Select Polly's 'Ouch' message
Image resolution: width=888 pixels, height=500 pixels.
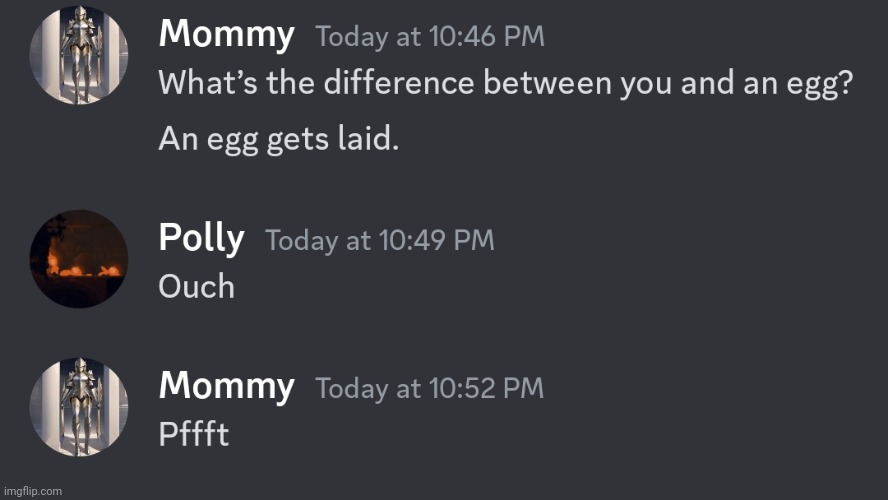pyautogui.click(x=197, y=287)
